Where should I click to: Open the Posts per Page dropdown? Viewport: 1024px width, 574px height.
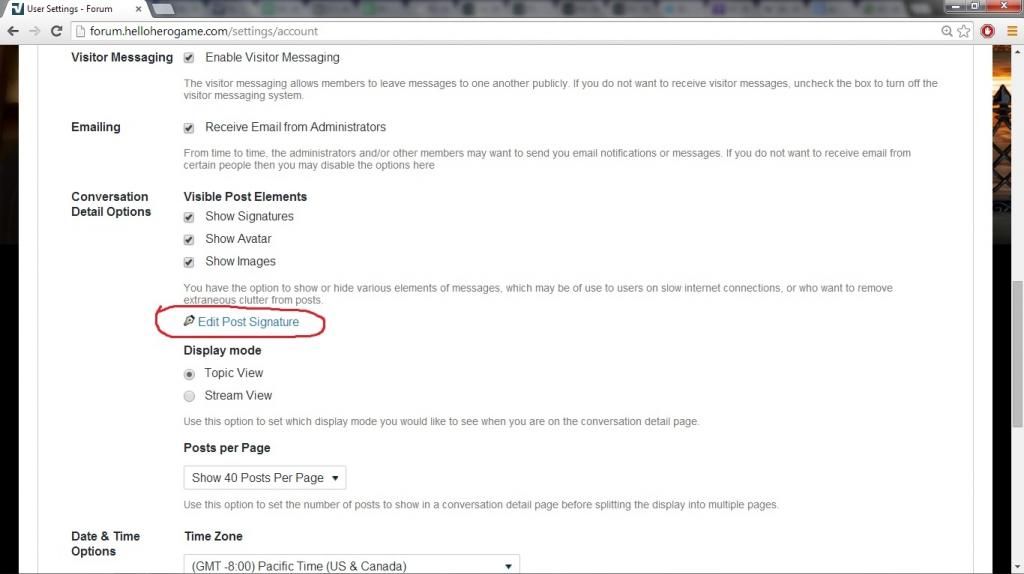(x=265, y=478)
